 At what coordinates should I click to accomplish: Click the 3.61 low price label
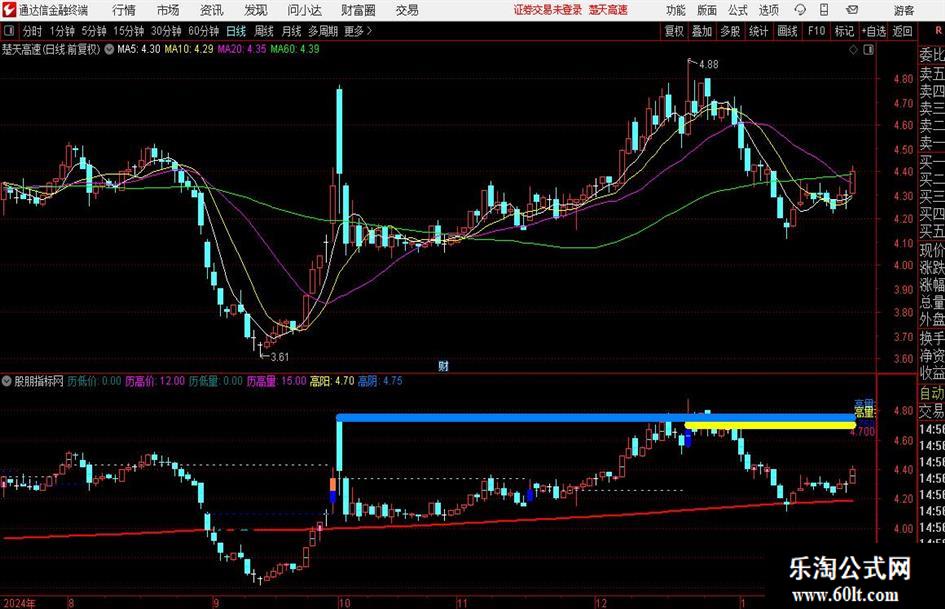point(279,356)
